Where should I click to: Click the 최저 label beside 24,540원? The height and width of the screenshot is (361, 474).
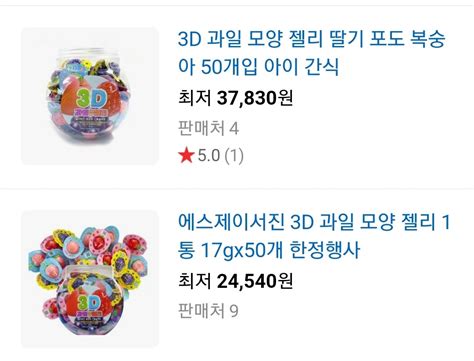[195, 281]
